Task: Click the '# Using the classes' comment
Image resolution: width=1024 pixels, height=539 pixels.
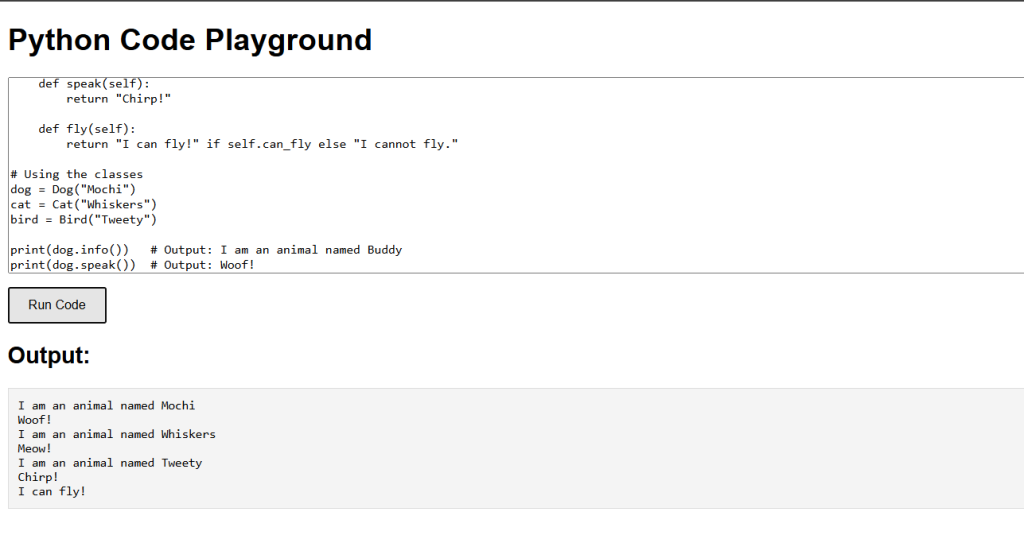Action: click(76, 174)
